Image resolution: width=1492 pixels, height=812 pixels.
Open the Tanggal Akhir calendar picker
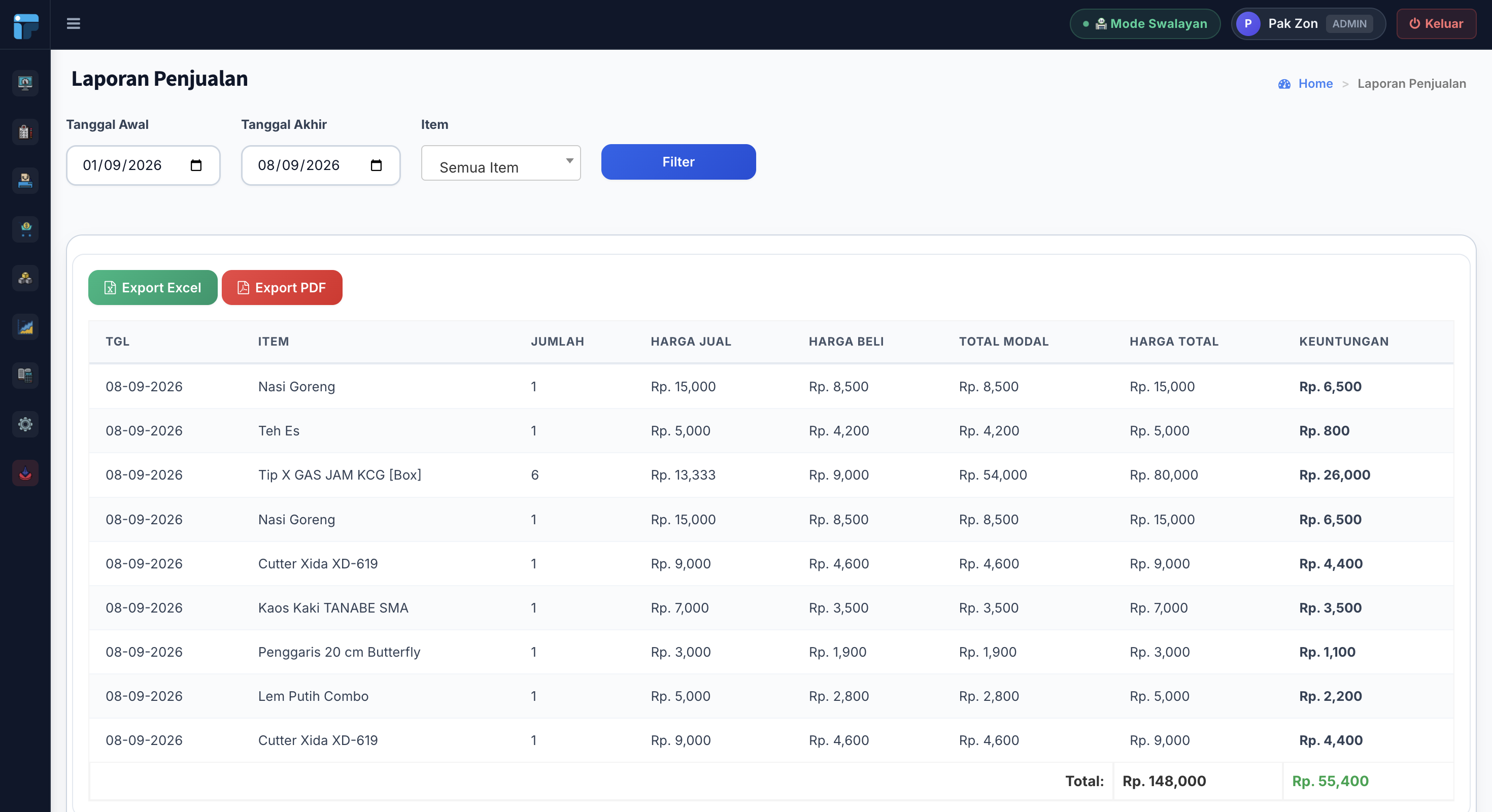point(377,165)
